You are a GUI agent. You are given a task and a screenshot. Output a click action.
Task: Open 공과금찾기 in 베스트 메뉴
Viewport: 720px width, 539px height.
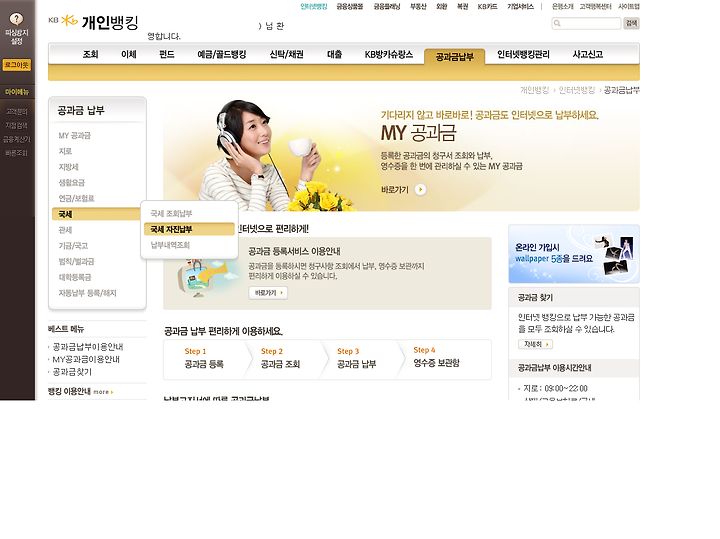click(x=72, y=372)
